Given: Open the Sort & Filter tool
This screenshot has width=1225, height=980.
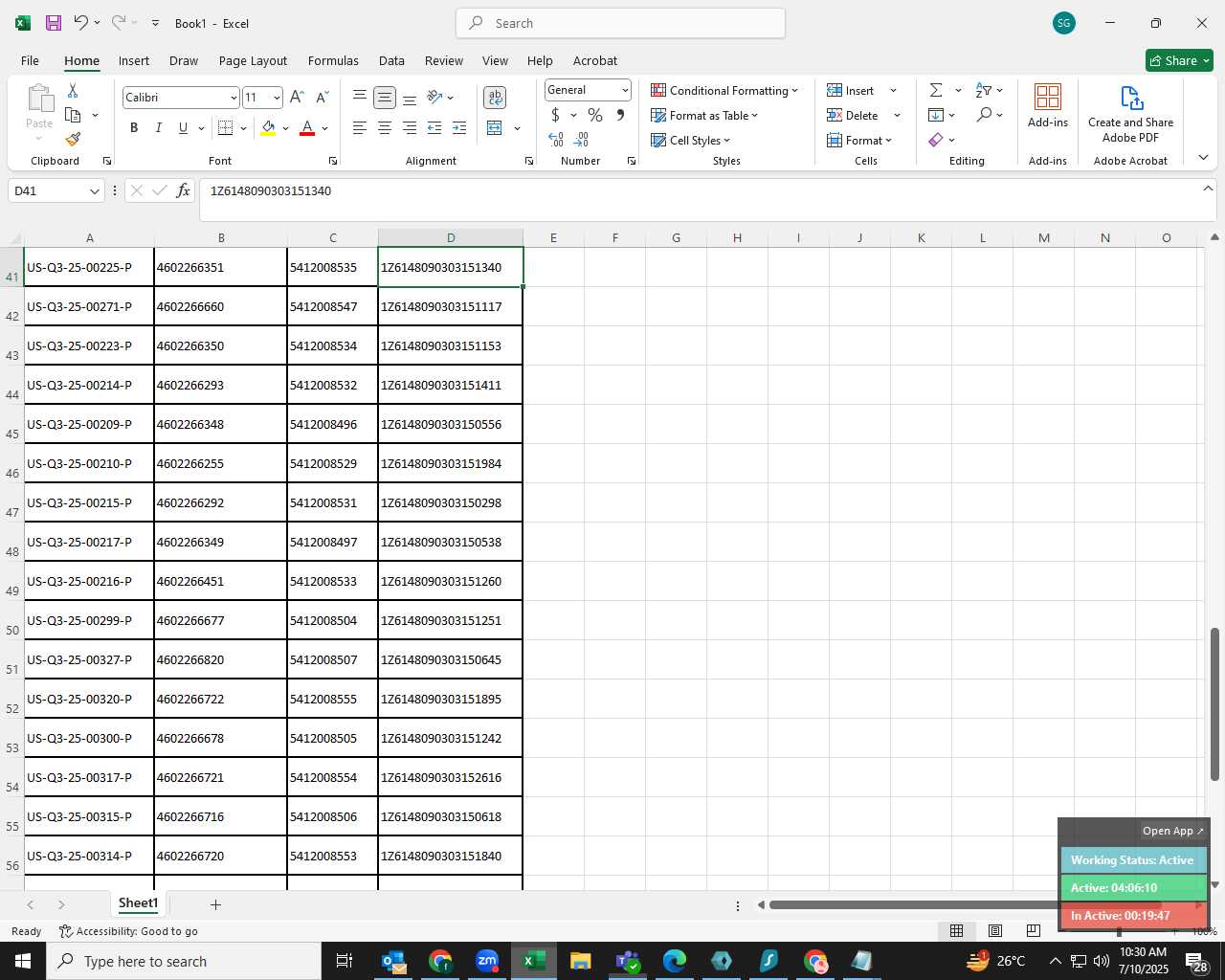Looking at the screenshot, I should tap(984, 90).
